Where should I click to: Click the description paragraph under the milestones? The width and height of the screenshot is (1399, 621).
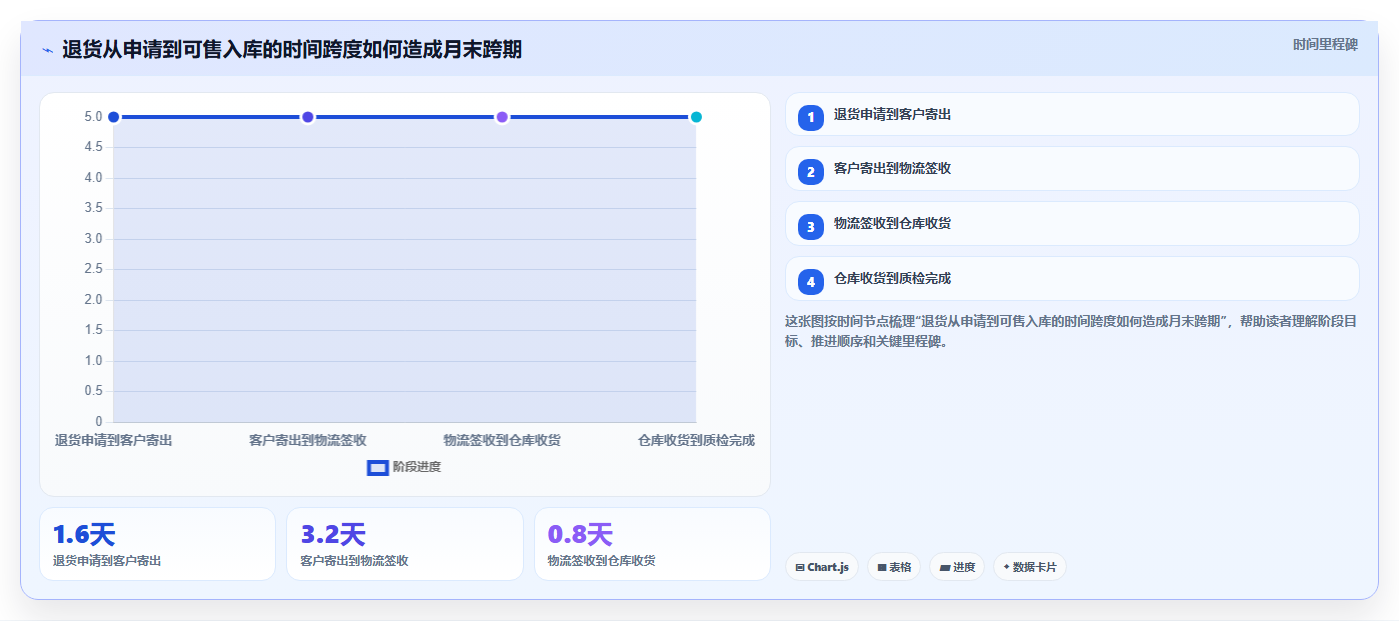pyautogui.click(x=1071, y=331)
